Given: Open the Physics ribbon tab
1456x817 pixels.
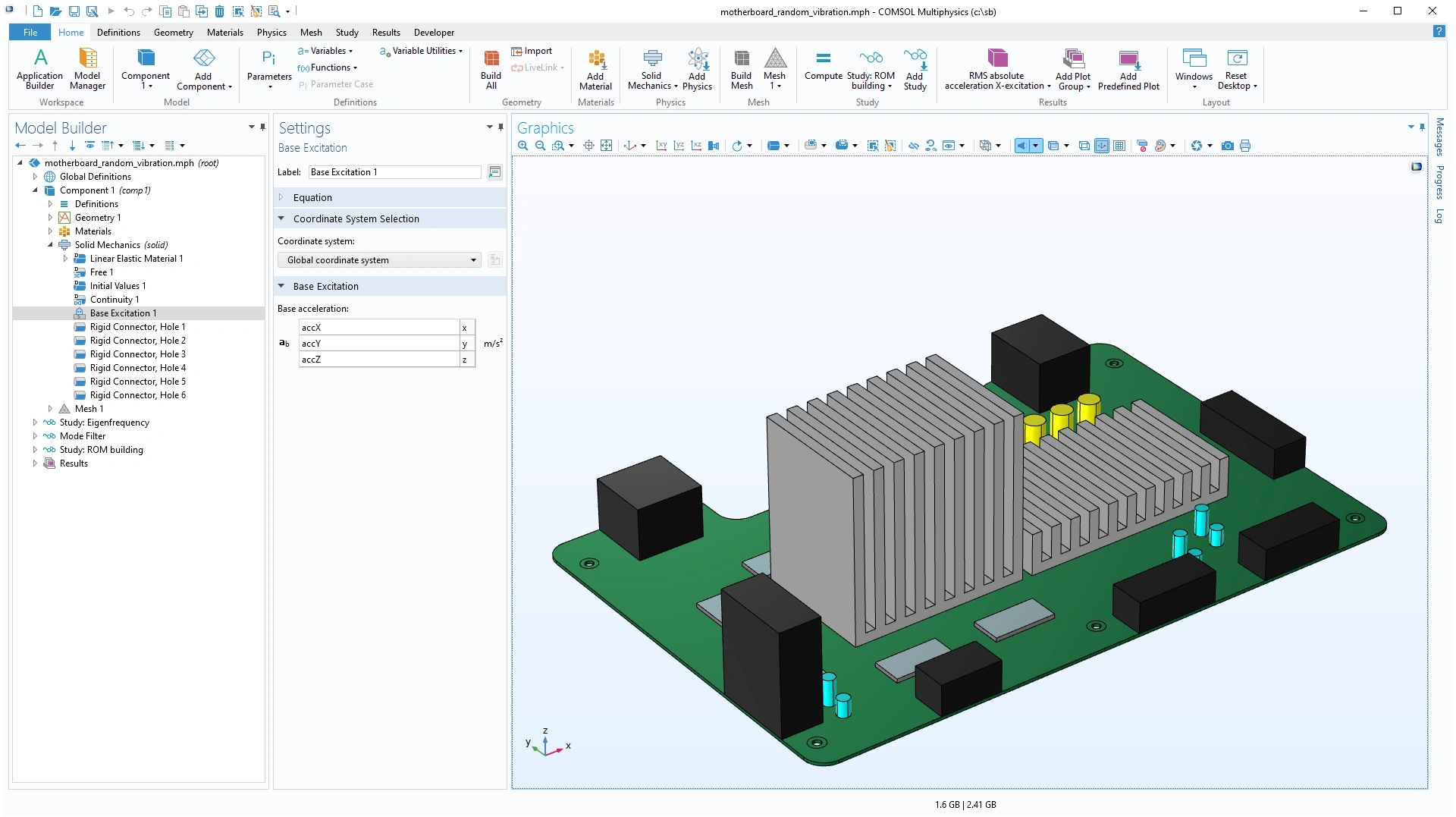Looking at the screenshot, I should click(x=271, y=33).
